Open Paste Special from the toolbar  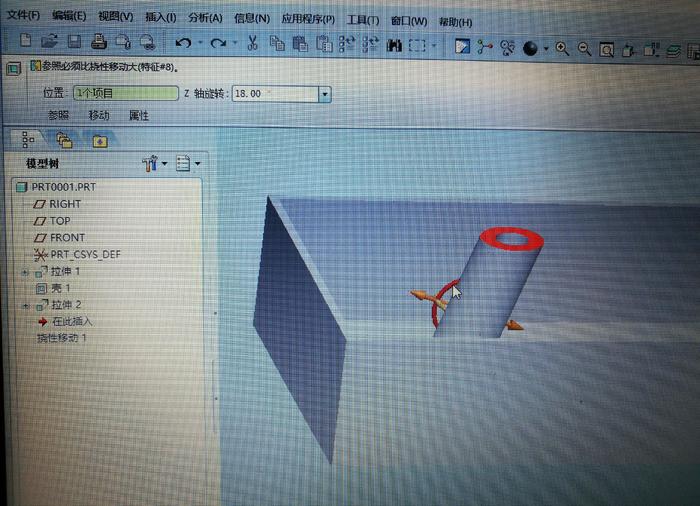(325, 44)
